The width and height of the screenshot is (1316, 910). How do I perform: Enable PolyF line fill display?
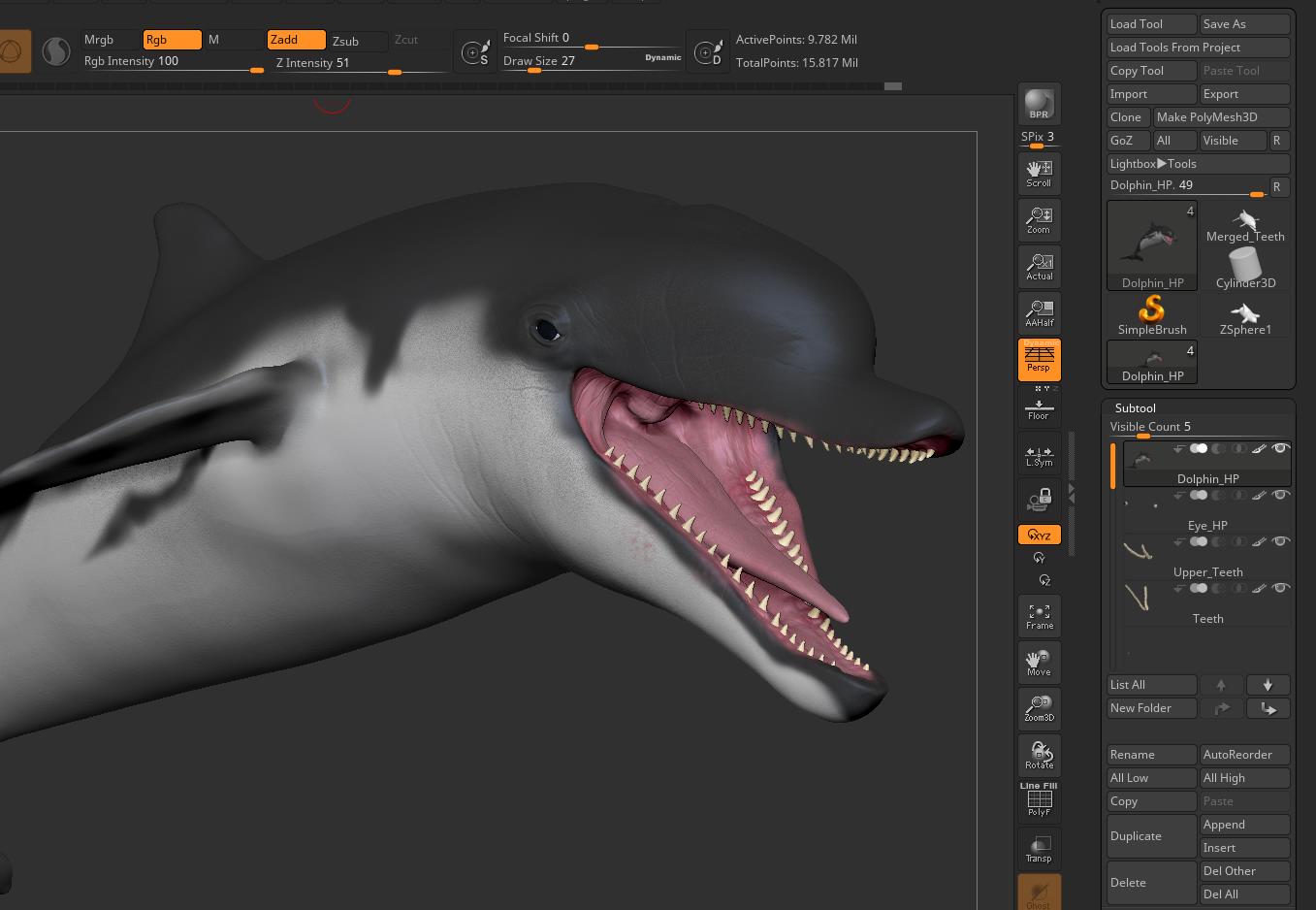click(x=1039, y=800)
